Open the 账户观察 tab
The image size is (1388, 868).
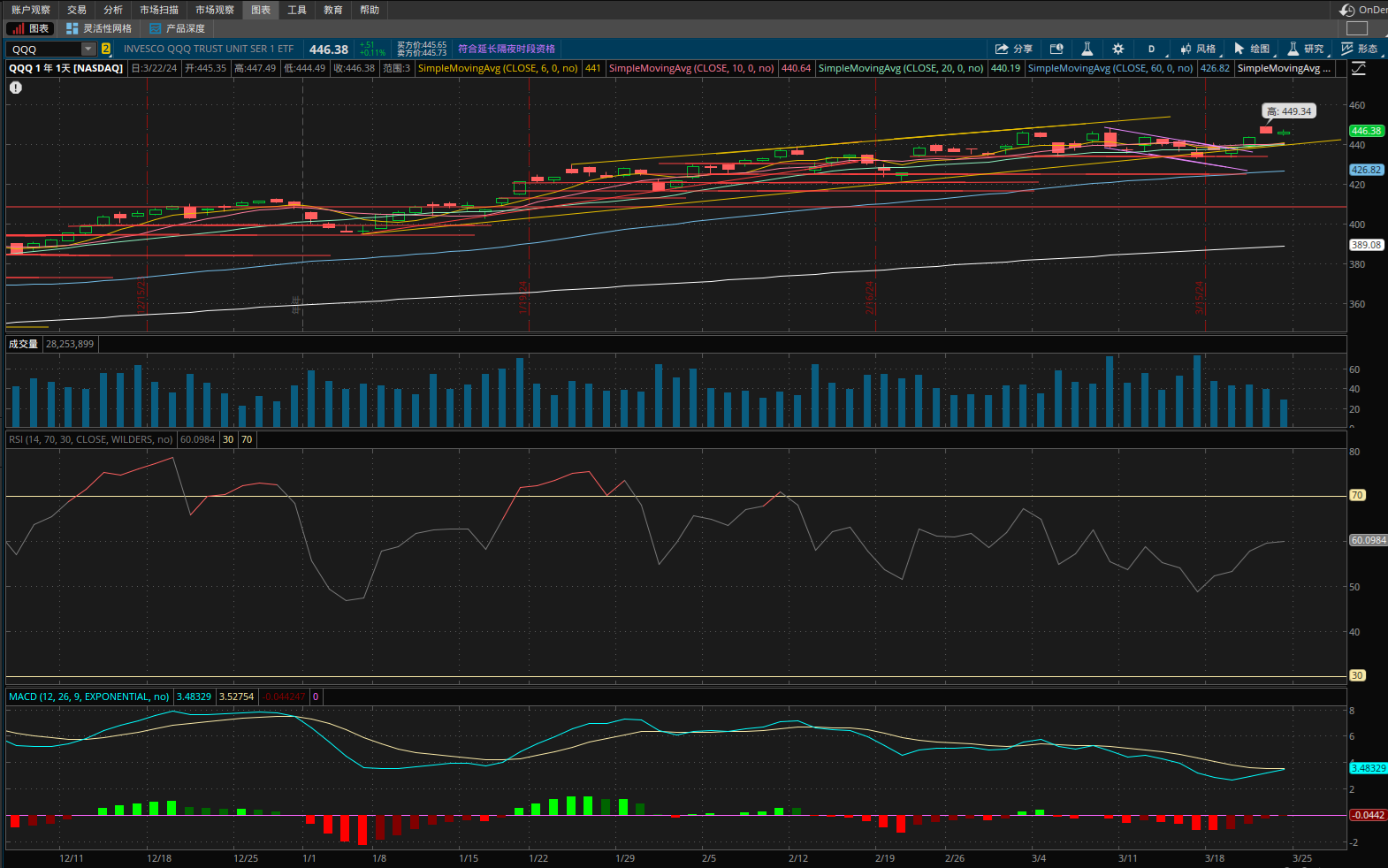[31, 10]
